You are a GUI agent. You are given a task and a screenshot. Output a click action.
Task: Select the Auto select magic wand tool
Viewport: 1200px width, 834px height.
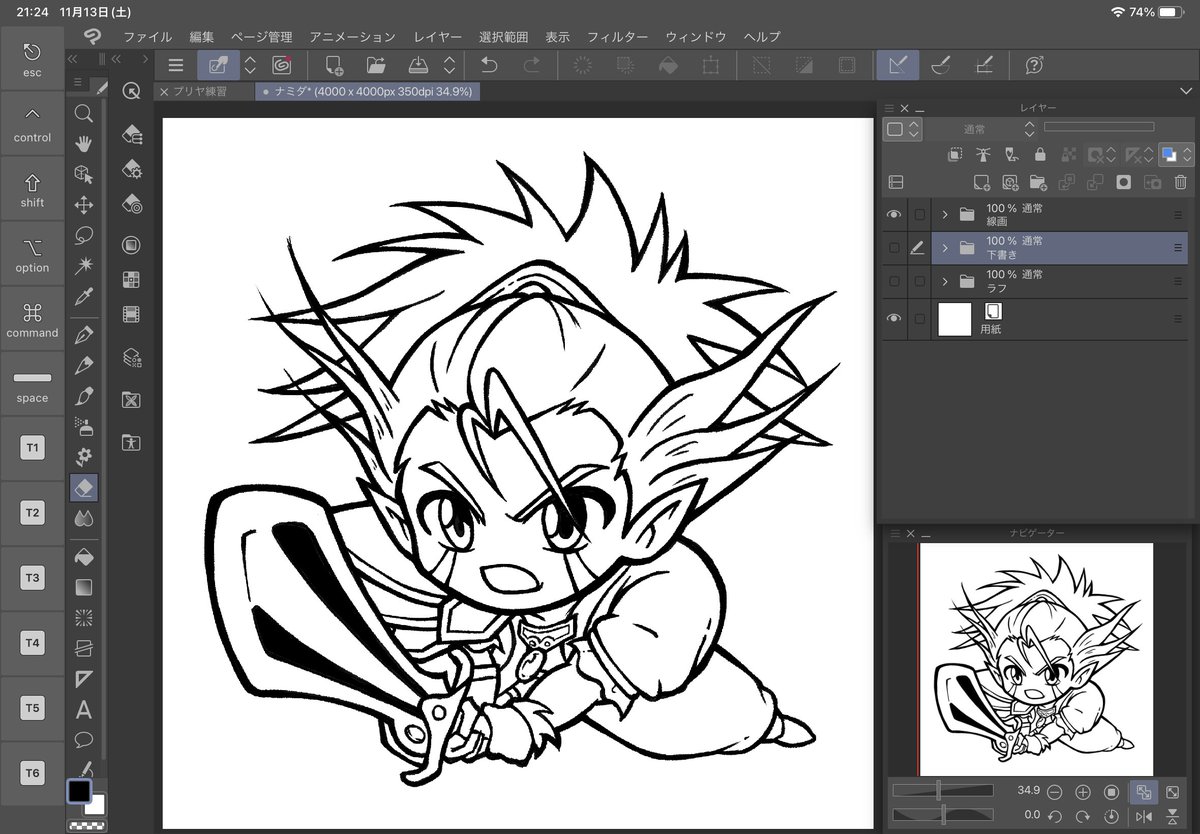[84, 265]
